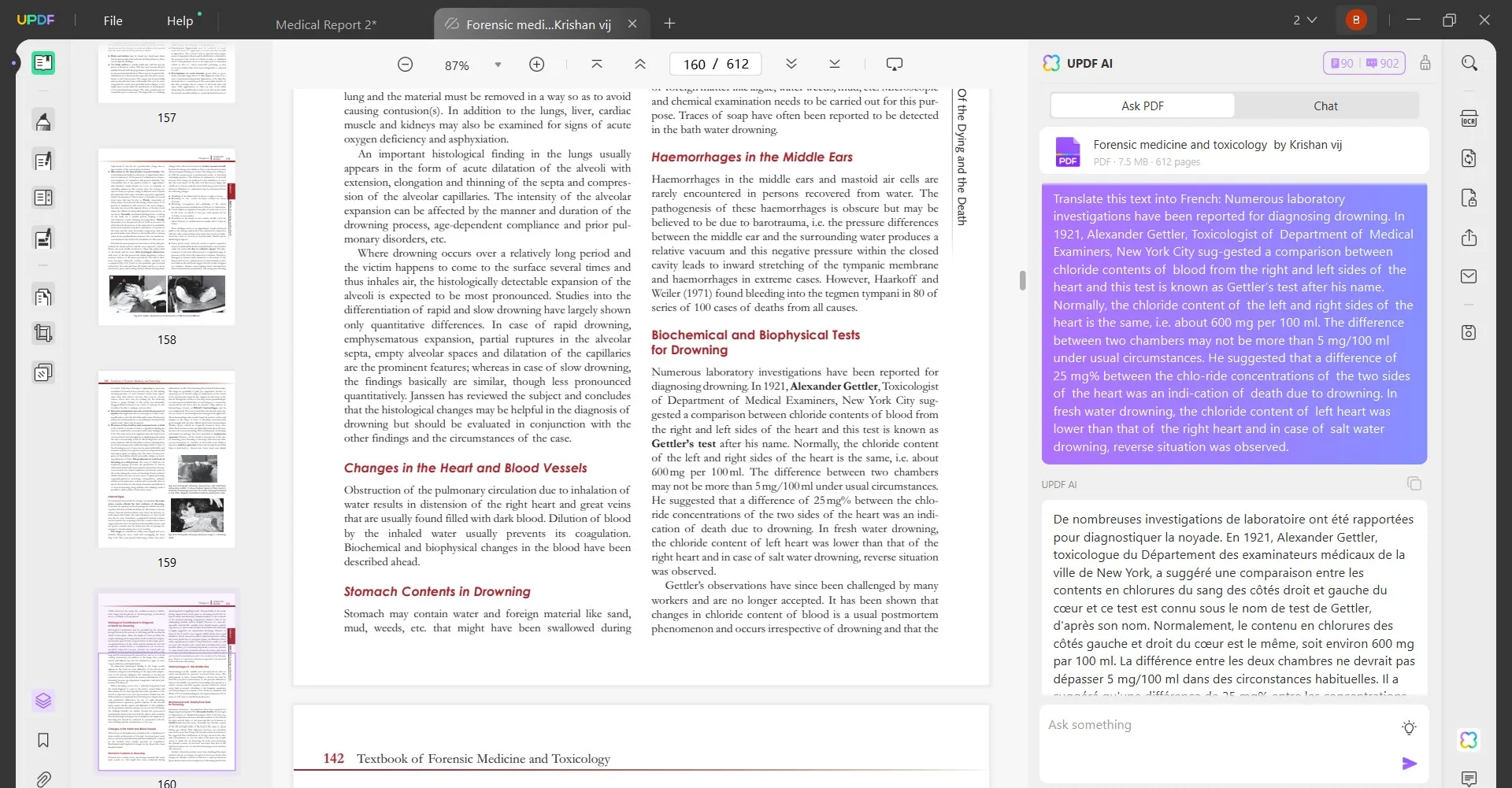Open the Layers panel icon
The width and height of the screenshot is (1512, 788).
[43, 700]
